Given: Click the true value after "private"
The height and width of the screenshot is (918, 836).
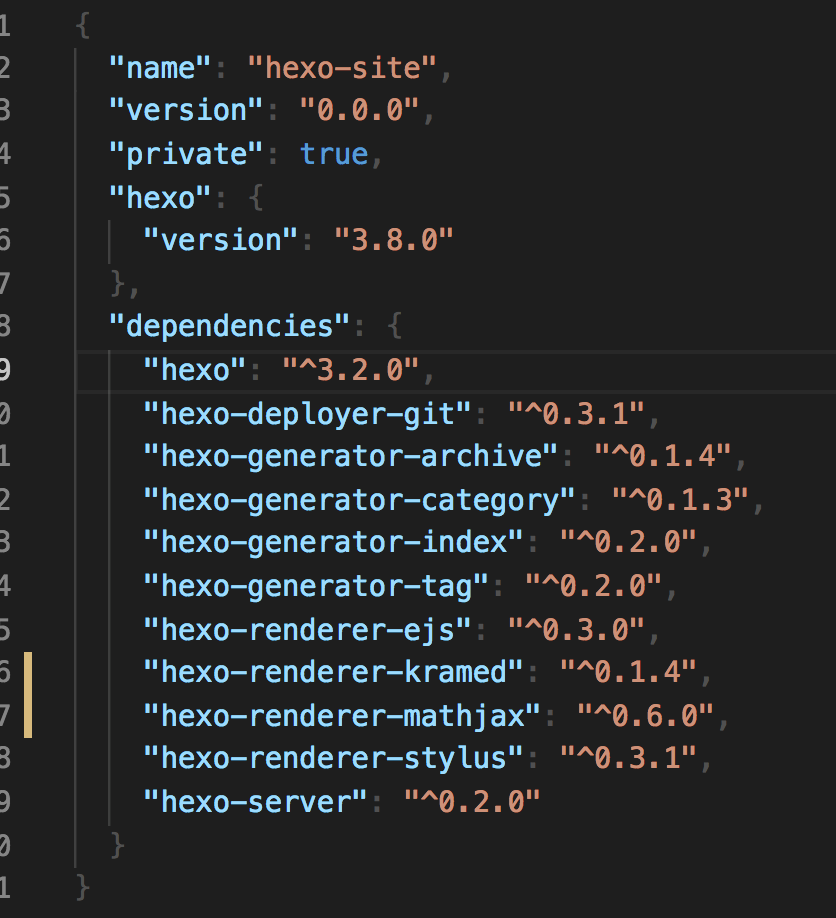Looking at the screenshot, I should click(333, 155).
